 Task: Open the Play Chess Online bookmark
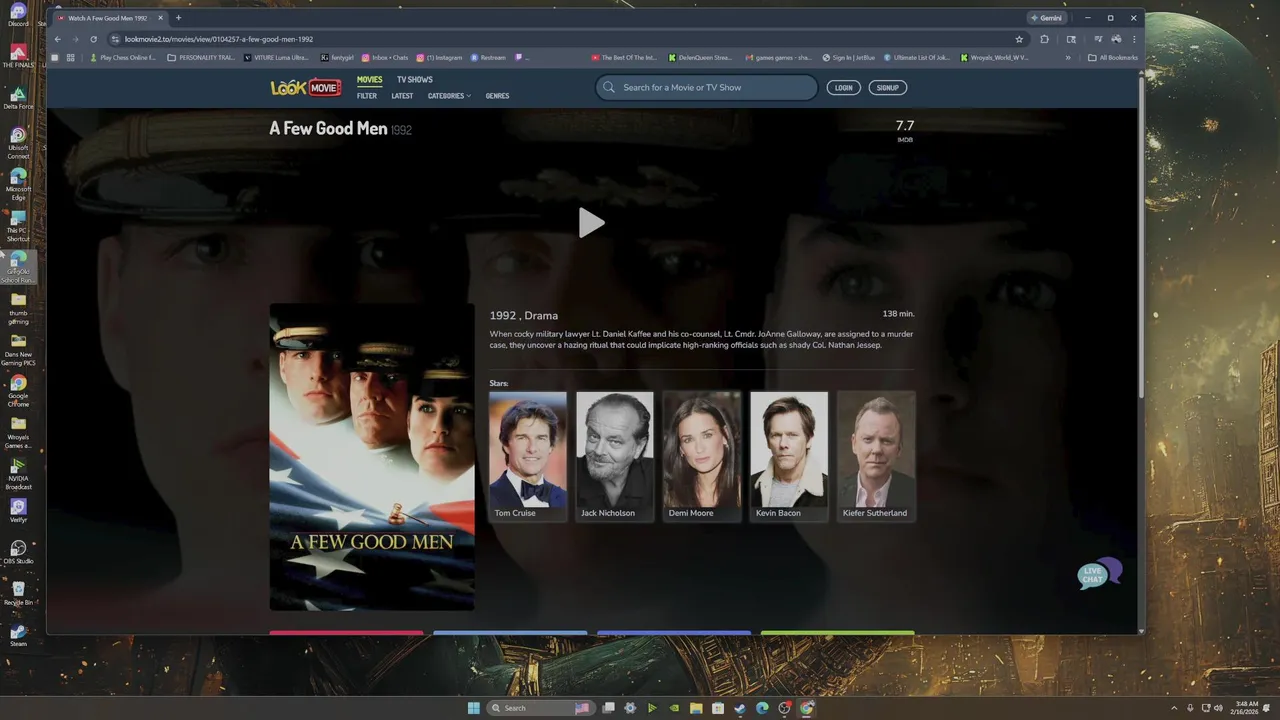pyautogui.click(x=123, y=58)
